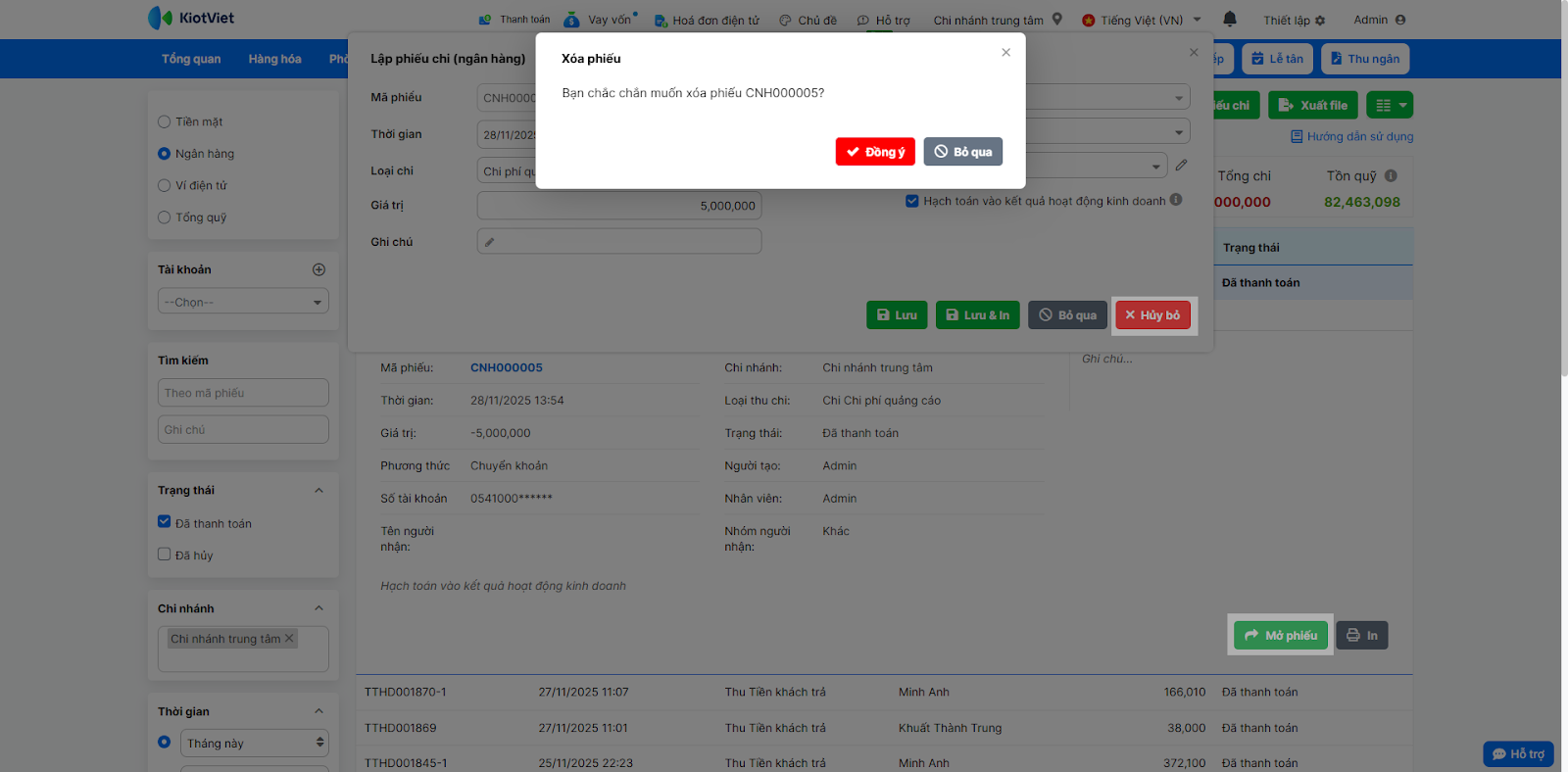1568x772 pixels.
Task: Select the Ví điện tử radio option
Action: coord(165,186)
